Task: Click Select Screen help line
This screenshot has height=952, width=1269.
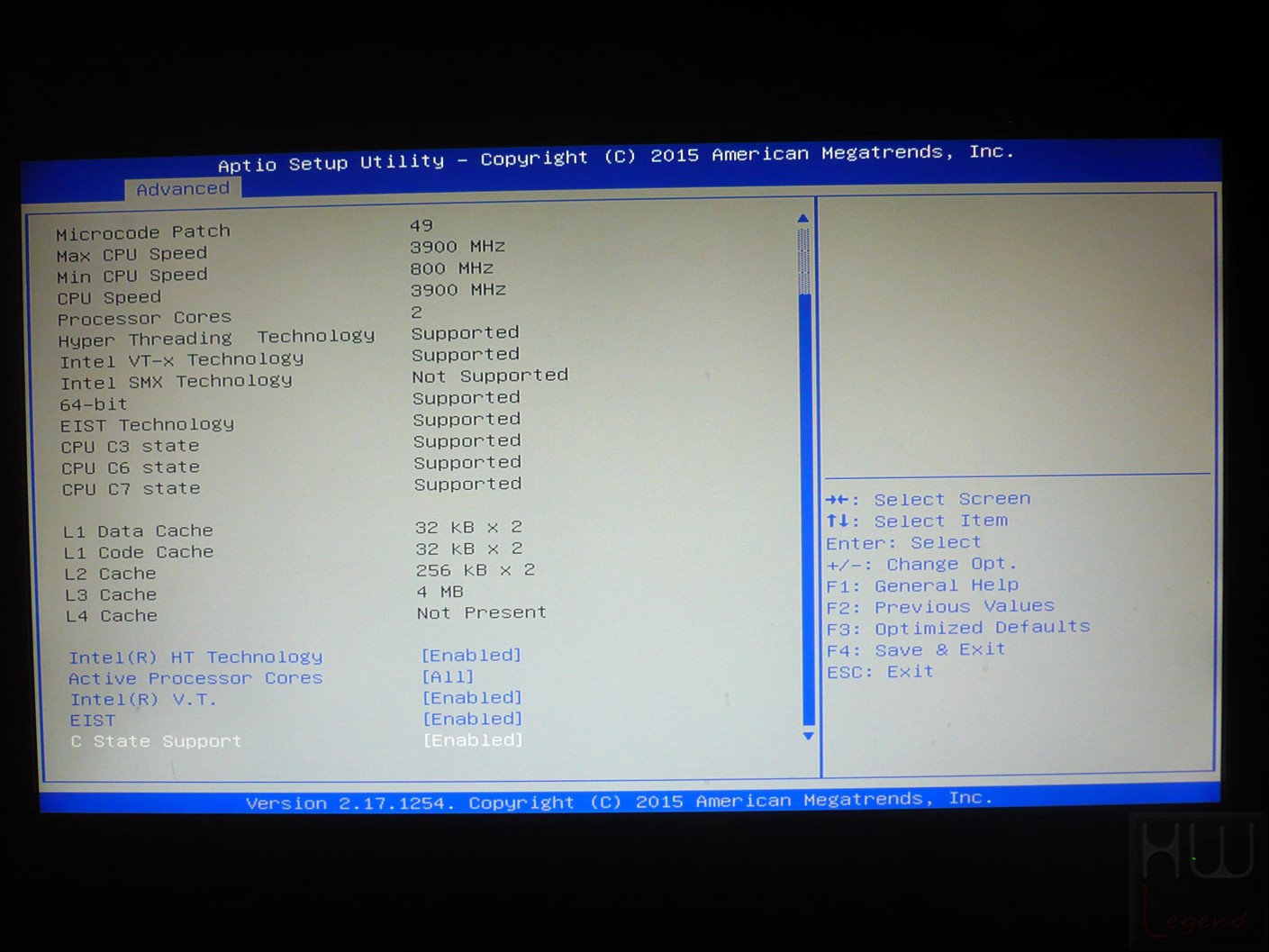Action: tap(929, 499)
